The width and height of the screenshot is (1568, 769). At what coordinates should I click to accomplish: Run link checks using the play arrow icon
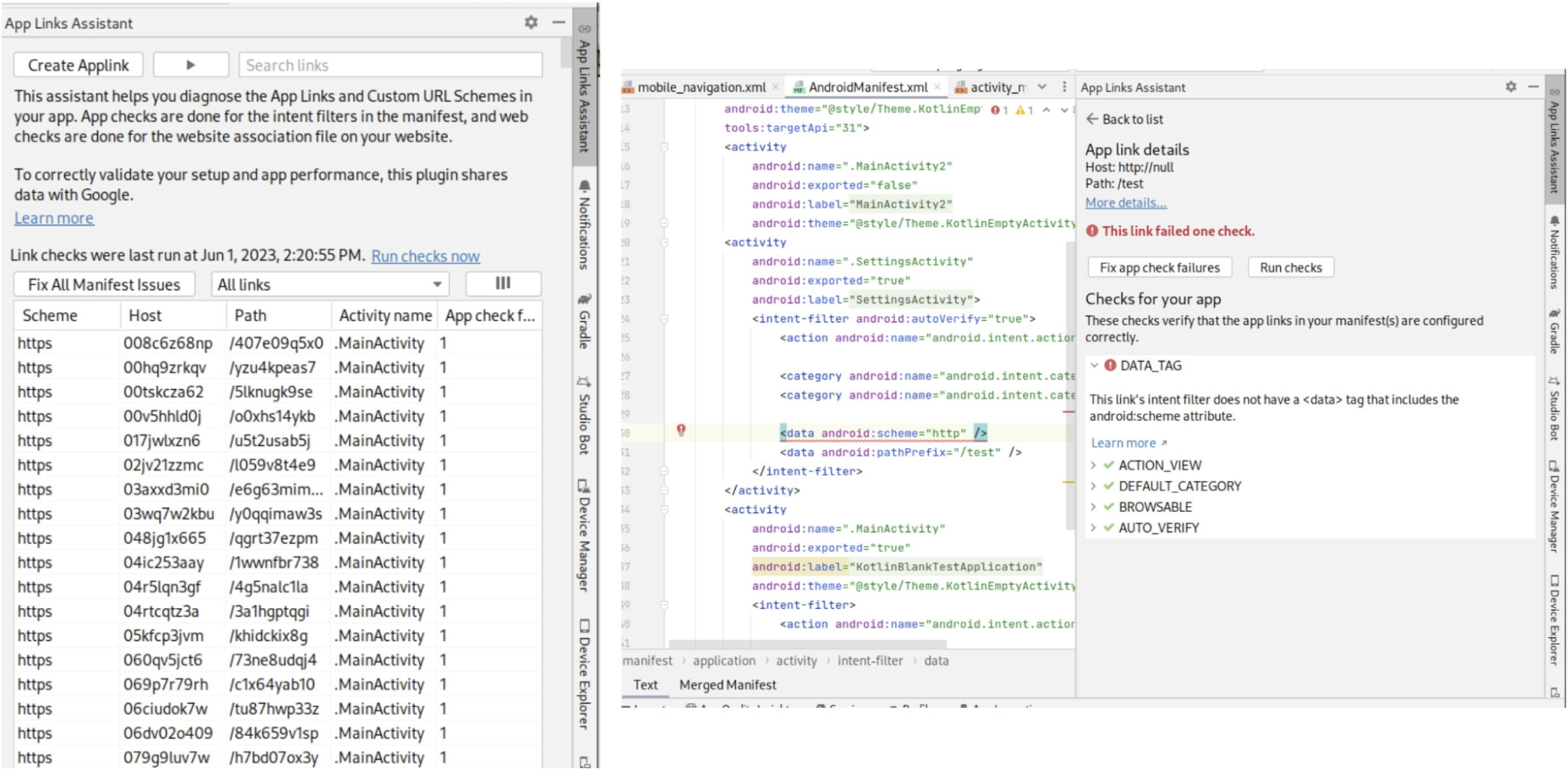click(191, 64)
